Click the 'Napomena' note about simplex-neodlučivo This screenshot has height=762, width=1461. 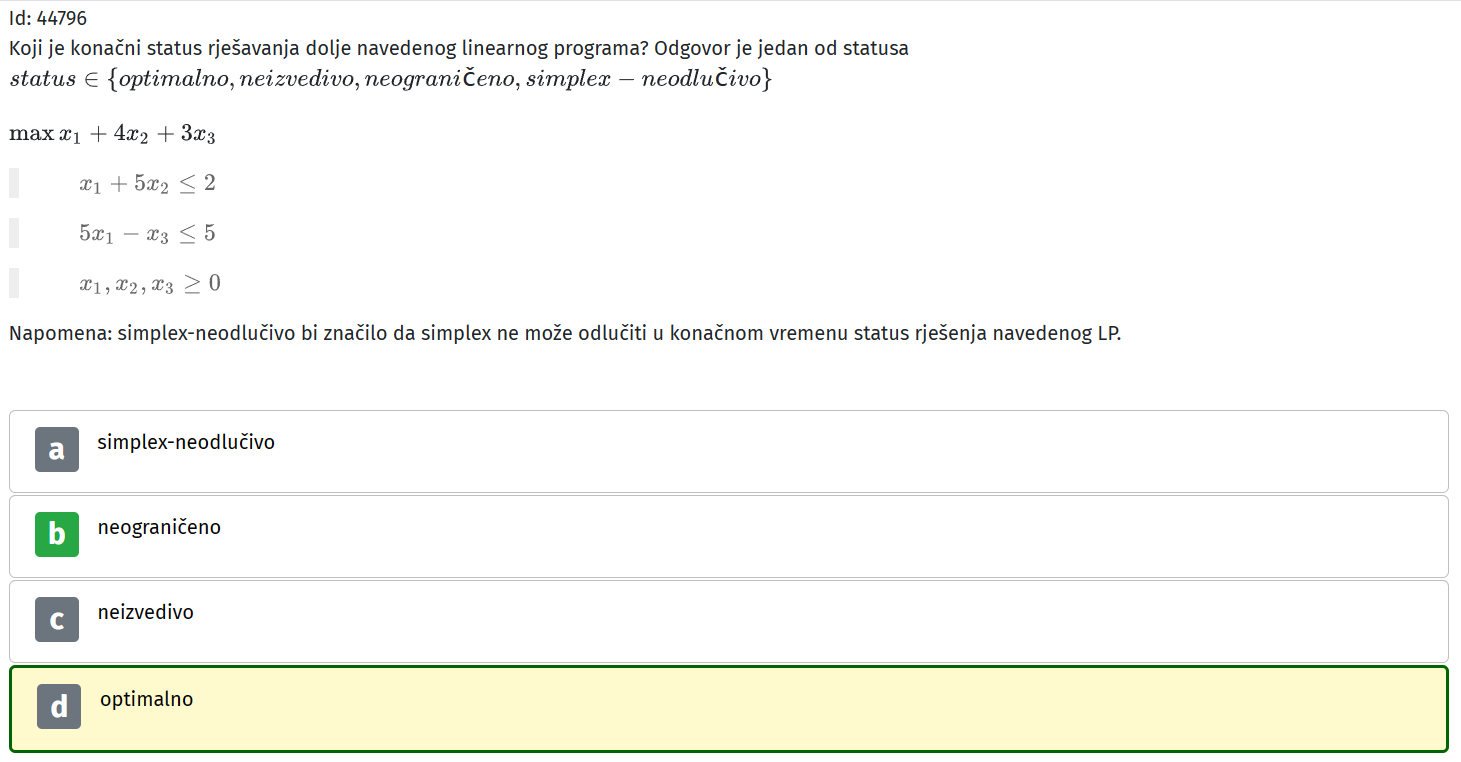click(x=565, y=333)
